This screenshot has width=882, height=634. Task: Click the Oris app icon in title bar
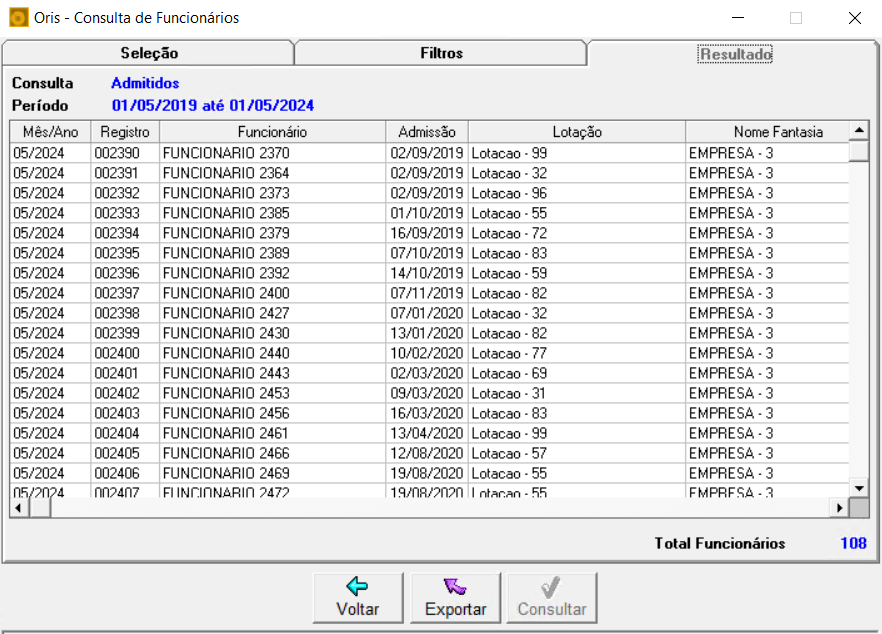pyautogui.click(x=19, y=18)
